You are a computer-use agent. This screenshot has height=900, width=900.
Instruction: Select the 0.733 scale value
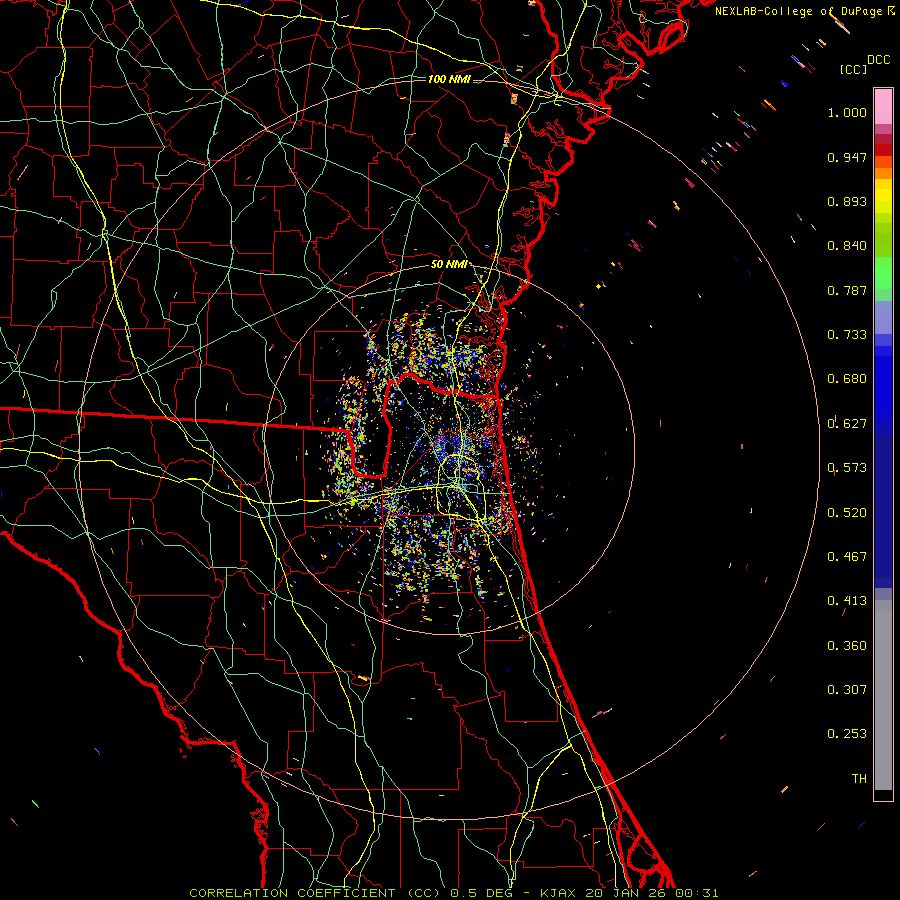tap(847, 335)
